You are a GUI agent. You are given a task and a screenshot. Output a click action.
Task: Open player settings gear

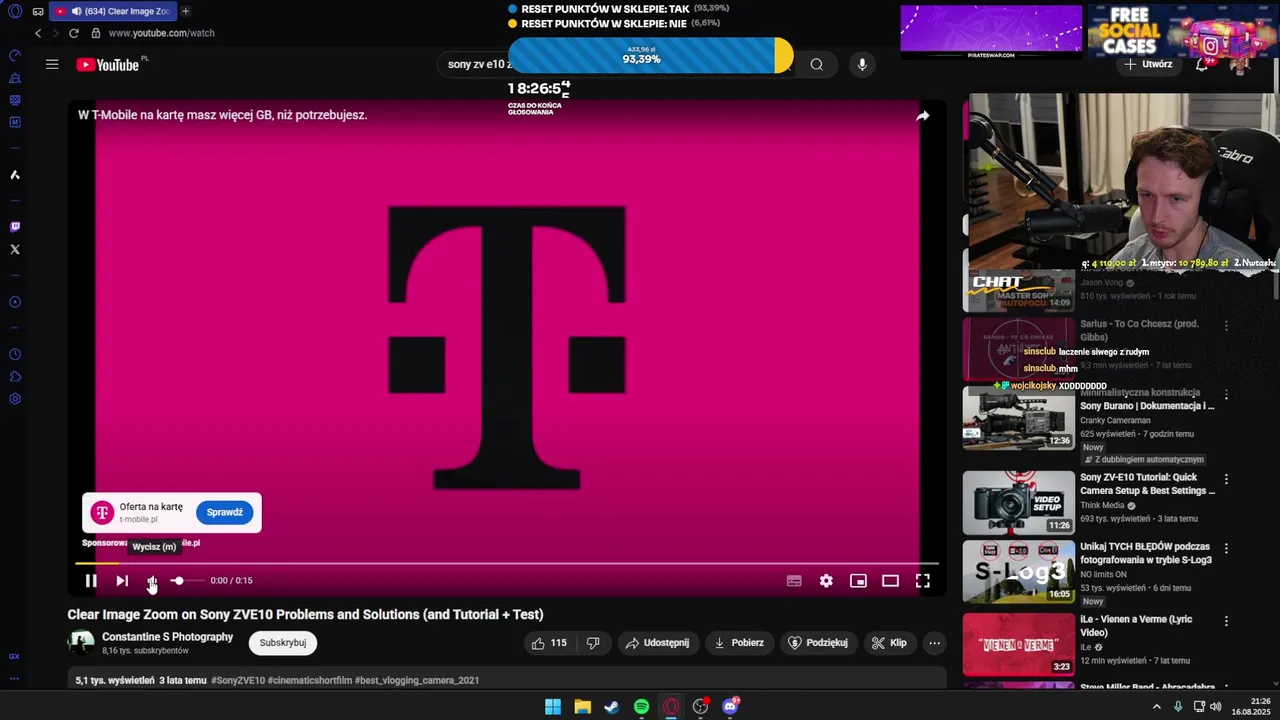pyautogui.click(x=826, y=581)
